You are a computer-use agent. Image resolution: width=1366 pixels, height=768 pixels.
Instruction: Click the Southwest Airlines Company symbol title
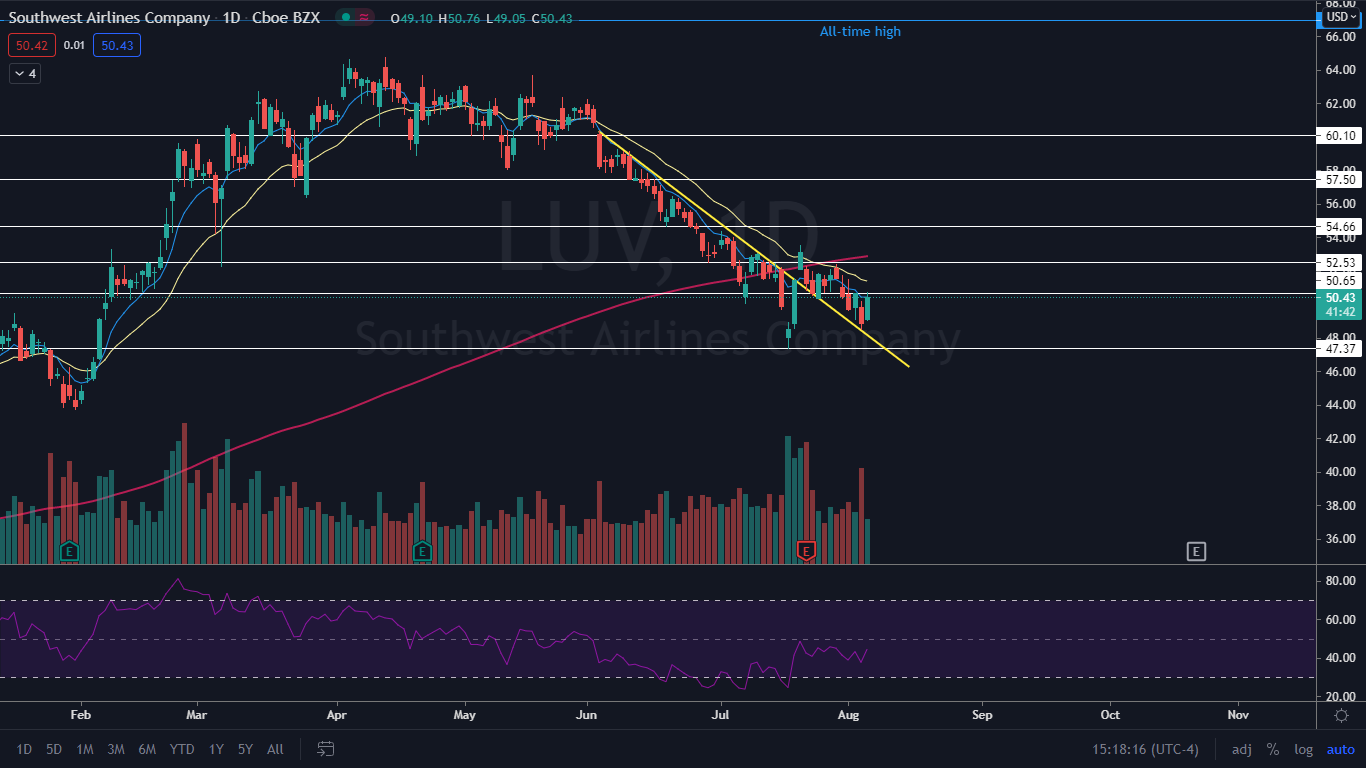(110, 18)
